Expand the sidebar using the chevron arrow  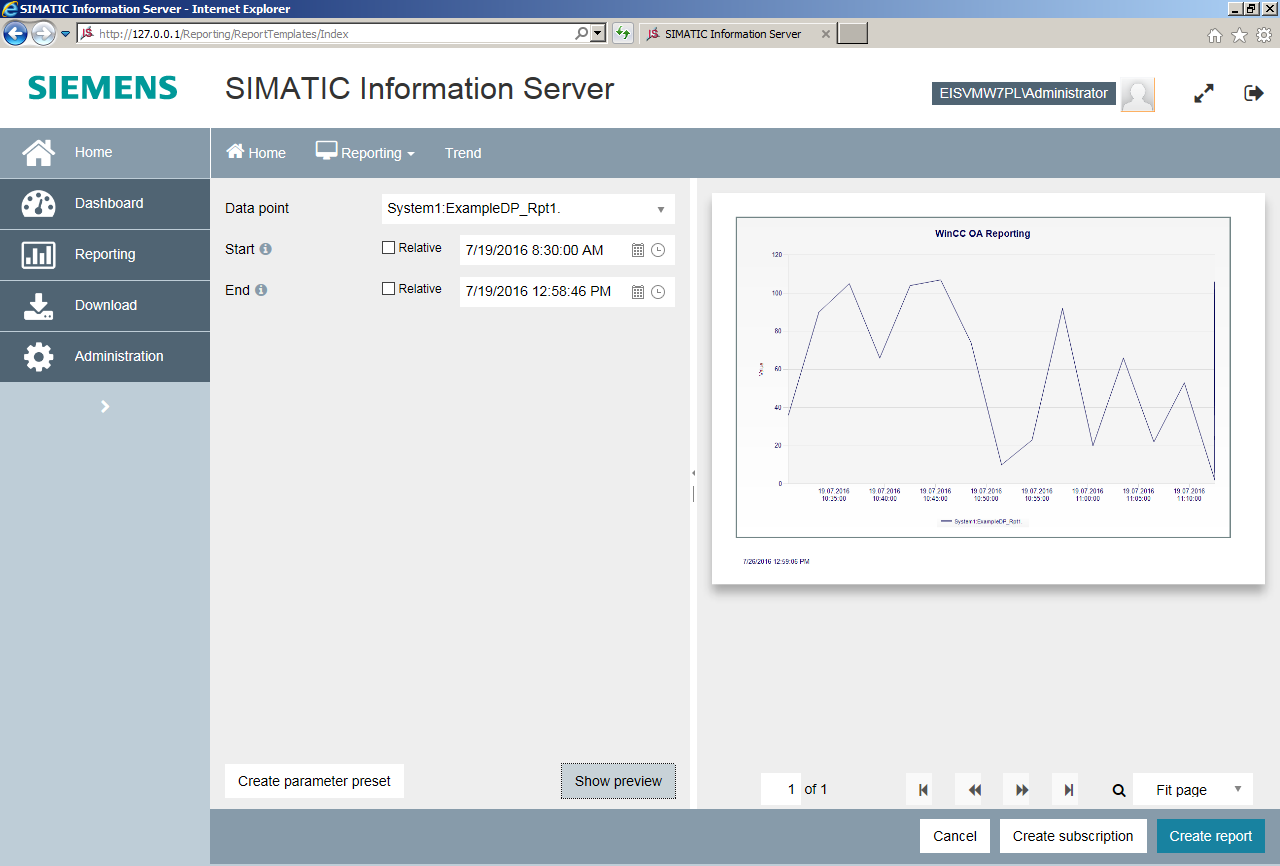click(105, 406)
